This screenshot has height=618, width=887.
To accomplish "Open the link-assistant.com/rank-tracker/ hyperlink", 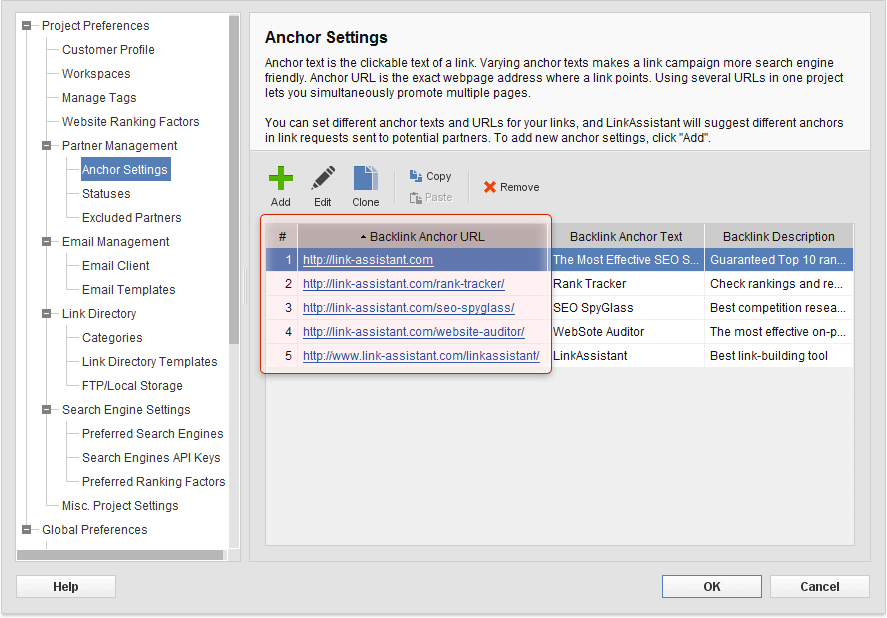I will coord(403,284).
